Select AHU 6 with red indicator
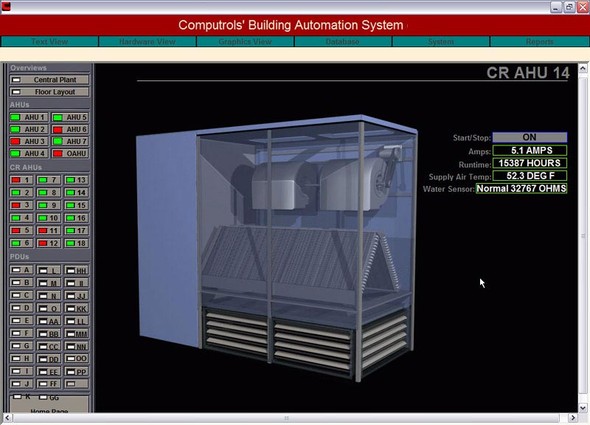This screenshot has width=590, height=425. (x=70, y=129)
